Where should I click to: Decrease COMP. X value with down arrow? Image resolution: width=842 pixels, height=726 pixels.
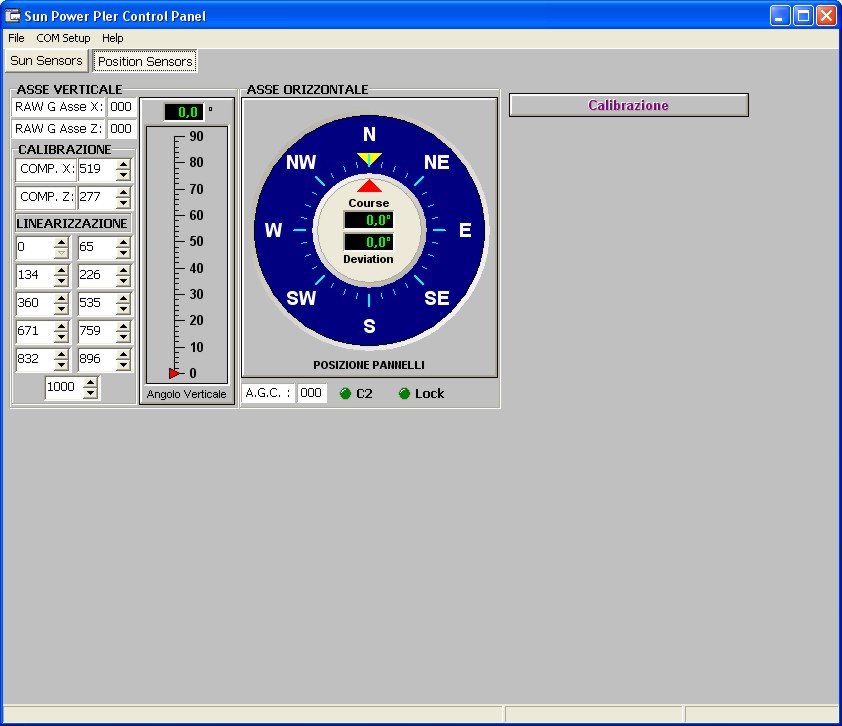[x=124, y=175]
